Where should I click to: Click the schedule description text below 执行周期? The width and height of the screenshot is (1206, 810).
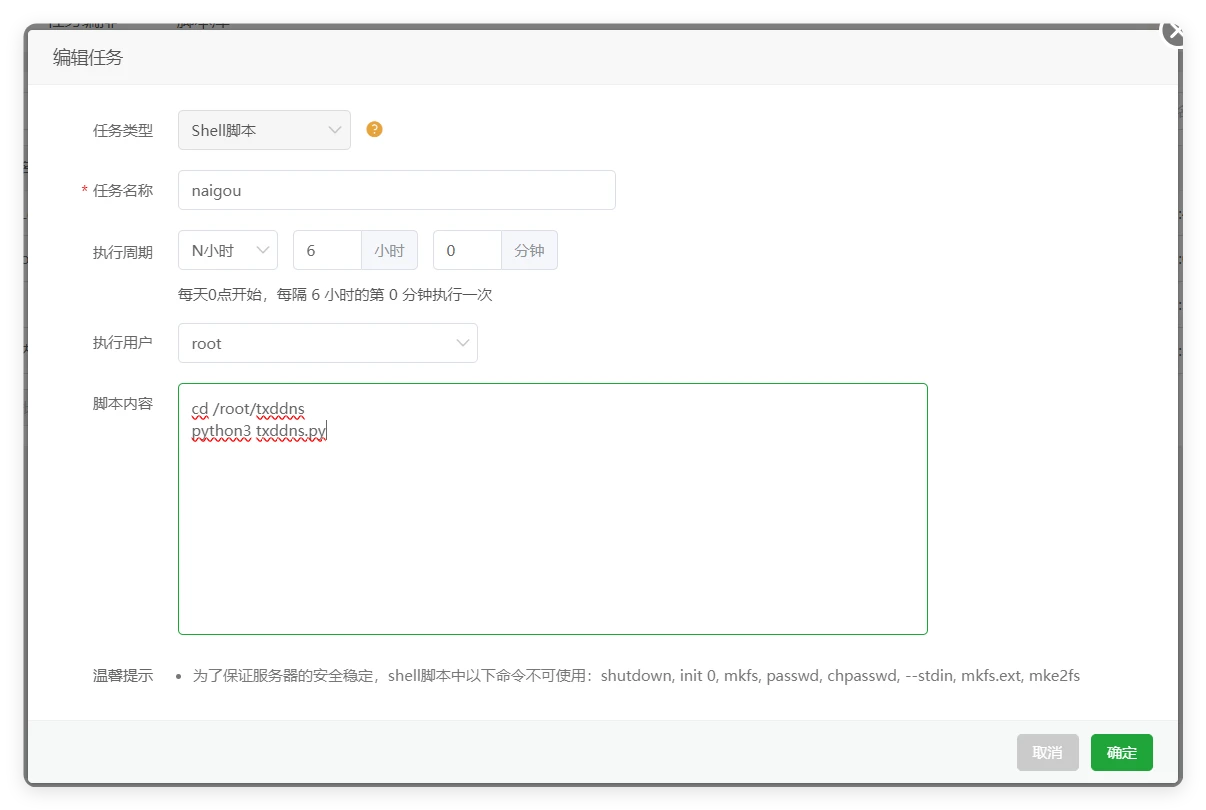pyautogui.click(x=335, y=295)
